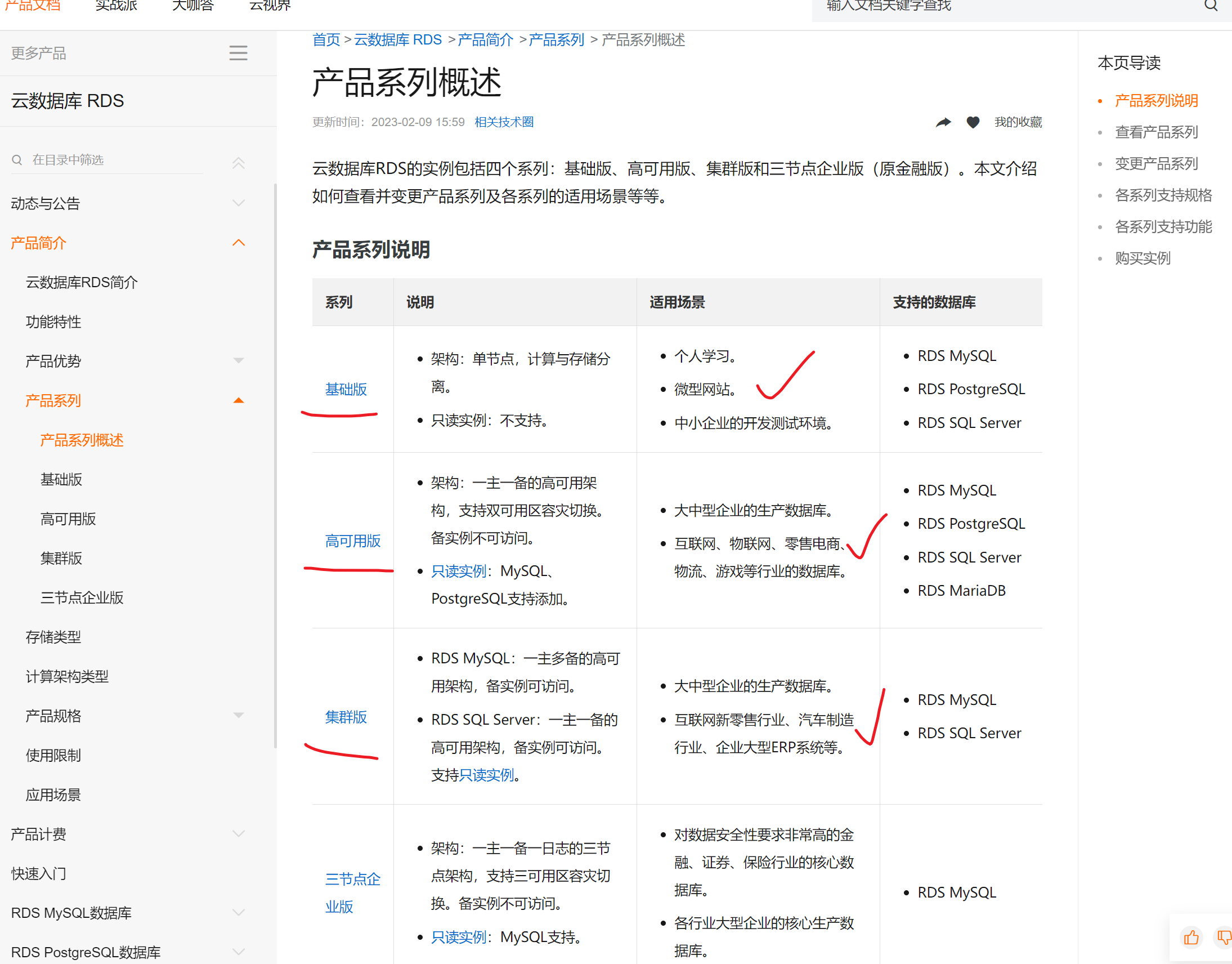Click the 基础版 link in the table
1232x964 pixels.
(346, 389)
